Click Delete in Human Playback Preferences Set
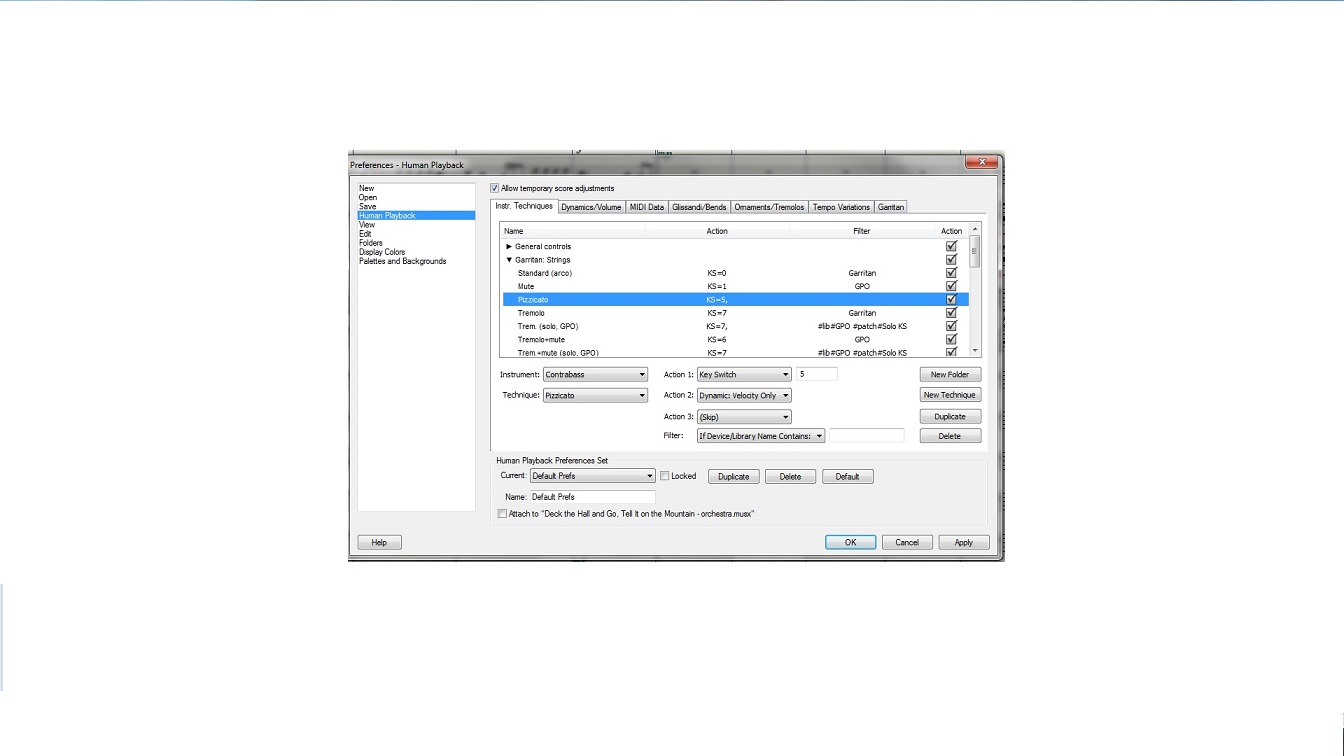This screenshot has height=756, width=1344. coord(790,476)
